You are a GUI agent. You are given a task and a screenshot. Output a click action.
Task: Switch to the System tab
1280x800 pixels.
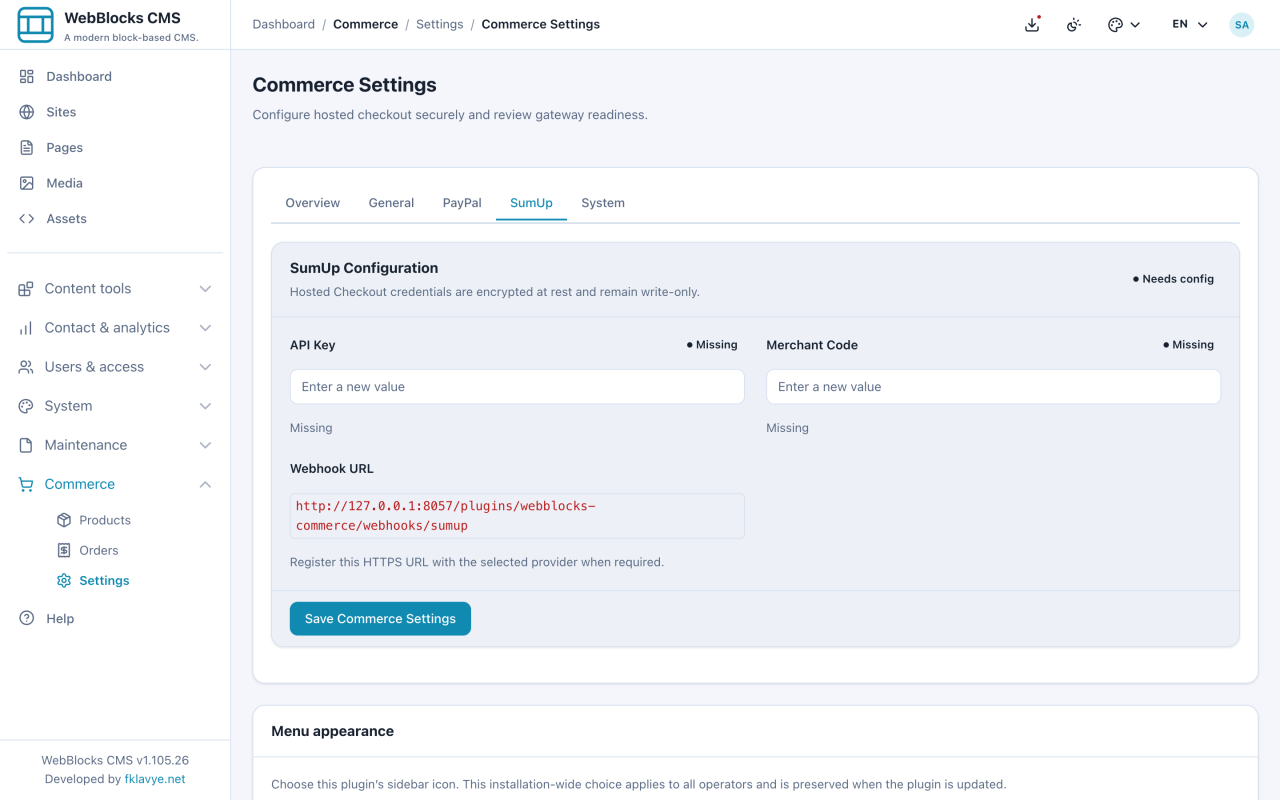click(603, 202)
